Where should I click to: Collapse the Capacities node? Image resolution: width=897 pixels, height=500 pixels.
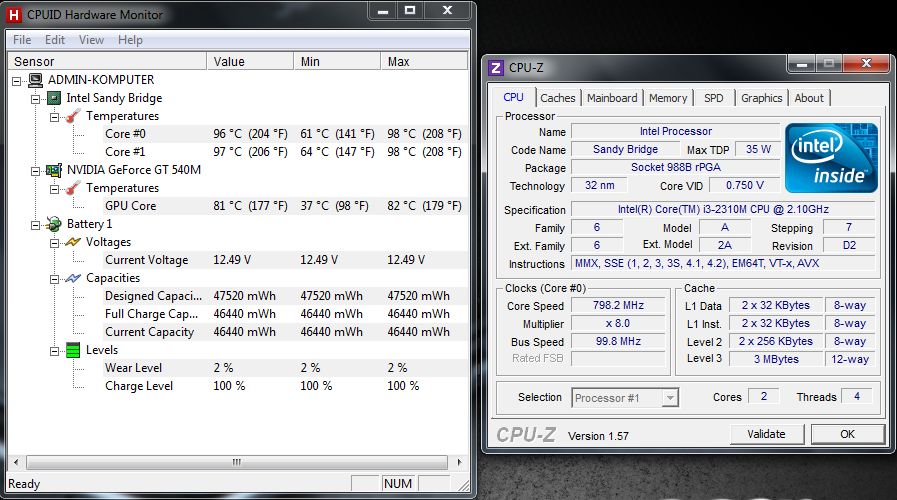54,279
